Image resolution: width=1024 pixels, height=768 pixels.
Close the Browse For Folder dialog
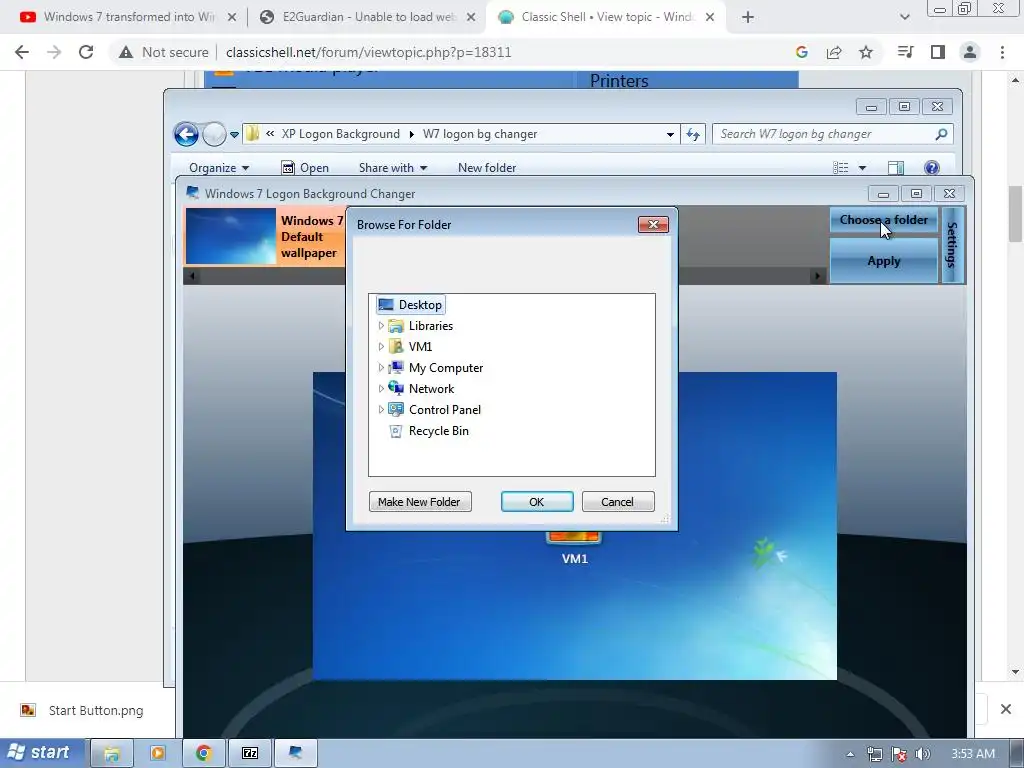pos(653,225)
